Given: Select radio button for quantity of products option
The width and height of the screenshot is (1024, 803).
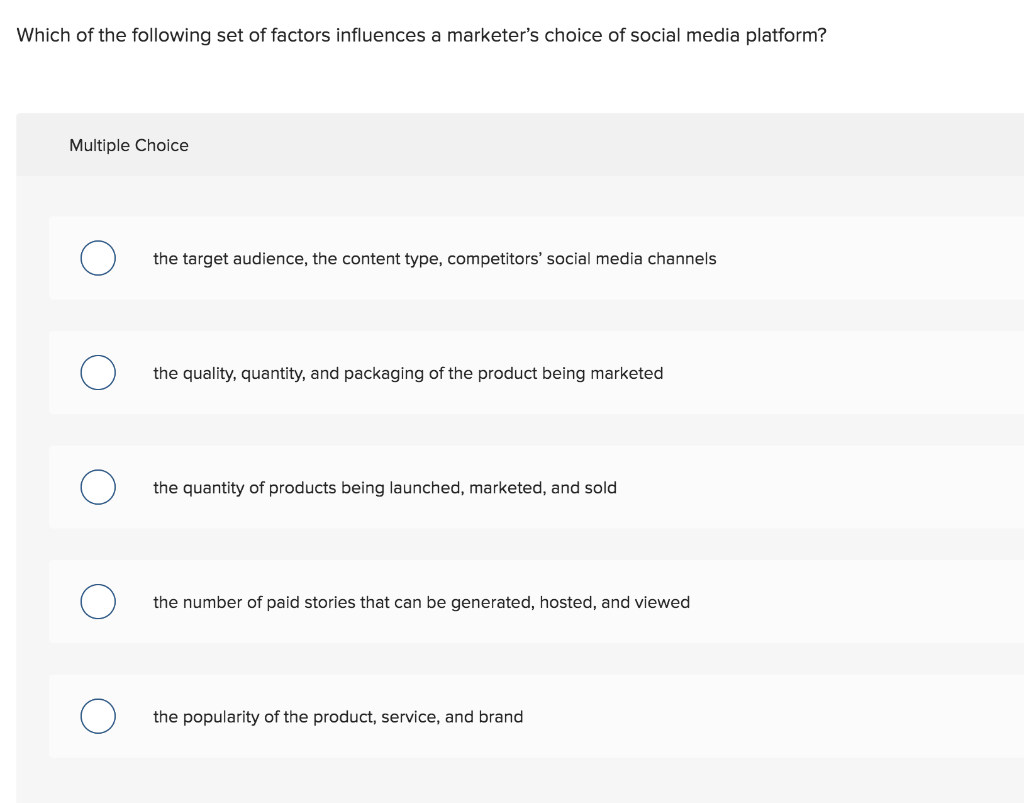Looking at the screenshot, I should (x=97, y=487).
